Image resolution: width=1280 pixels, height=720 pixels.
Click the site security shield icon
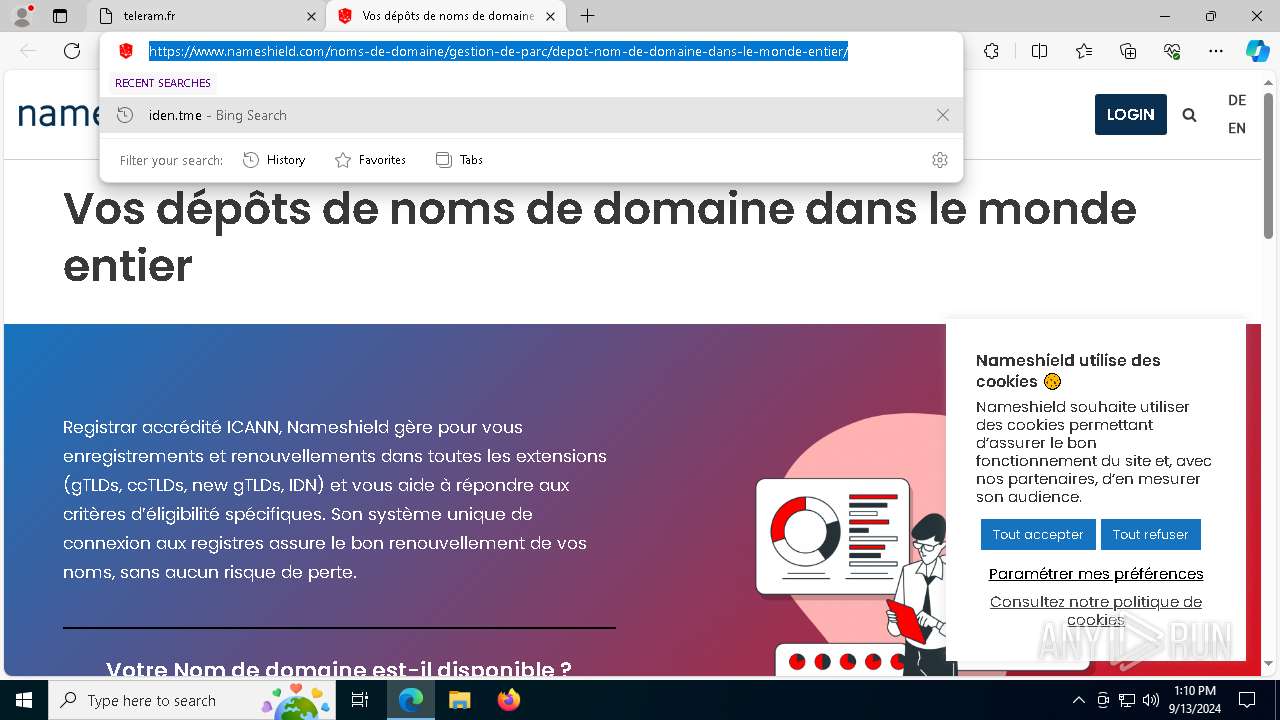[x=126, y=51]
